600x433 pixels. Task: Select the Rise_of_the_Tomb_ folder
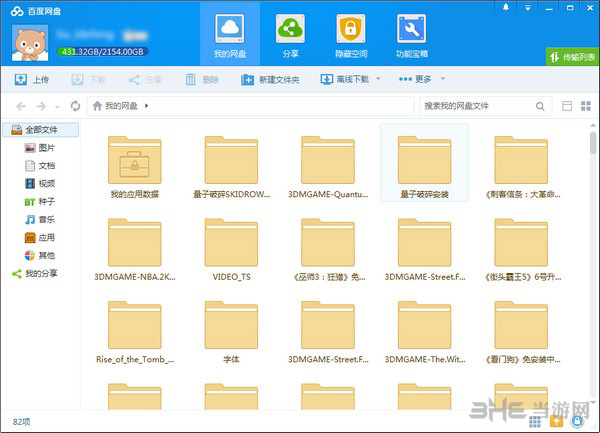click(x=135, y=332)
